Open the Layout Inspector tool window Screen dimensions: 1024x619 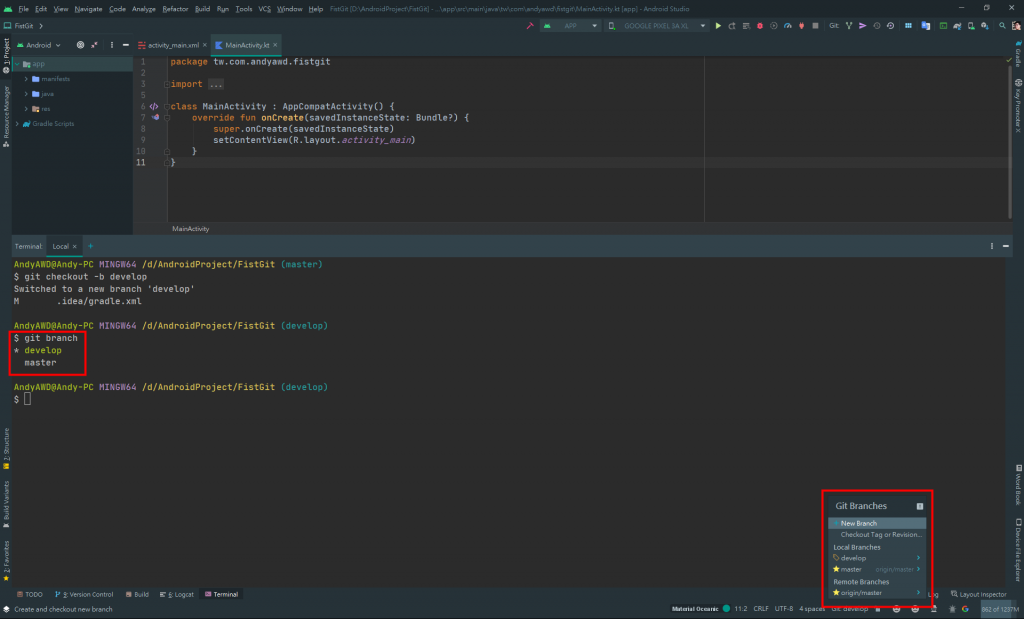coord(978,595)
